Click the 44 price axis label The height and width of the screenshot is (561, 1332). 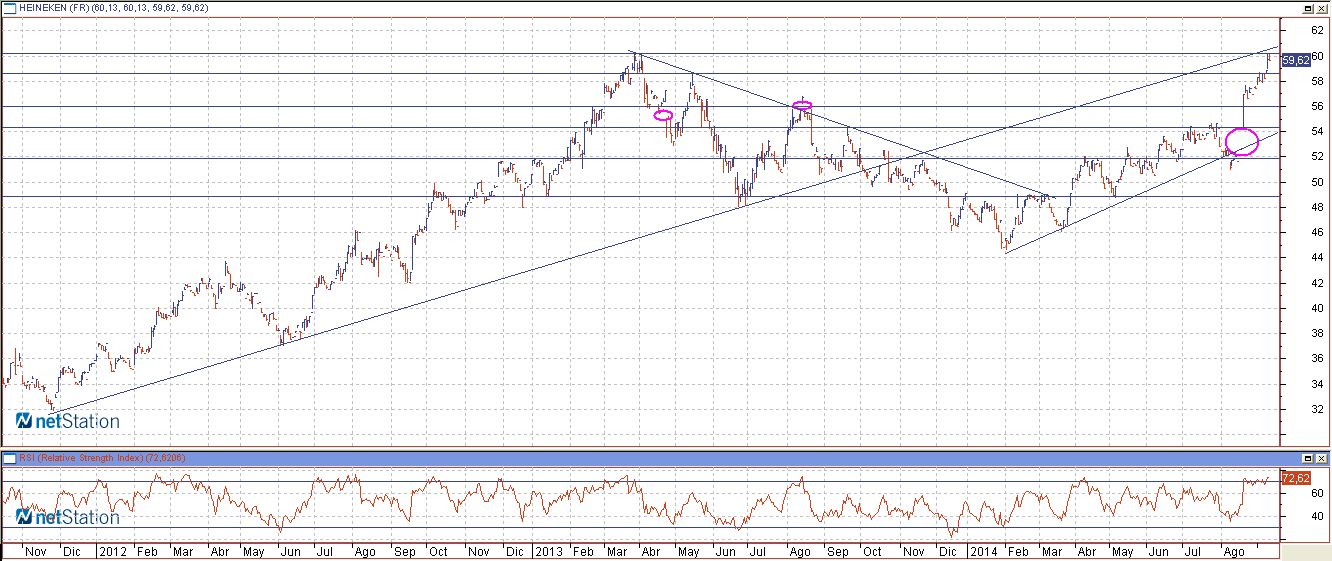pyautogui.click(x=1318, y=258)
